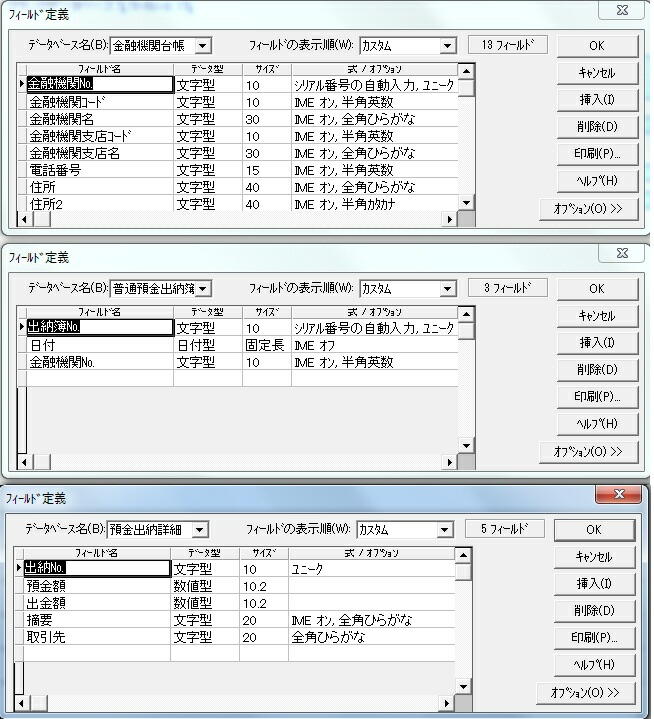The width and height of the screenshot is (654, 719).
Task: Select the 金融機関名 field name cell
Action: 100,119
